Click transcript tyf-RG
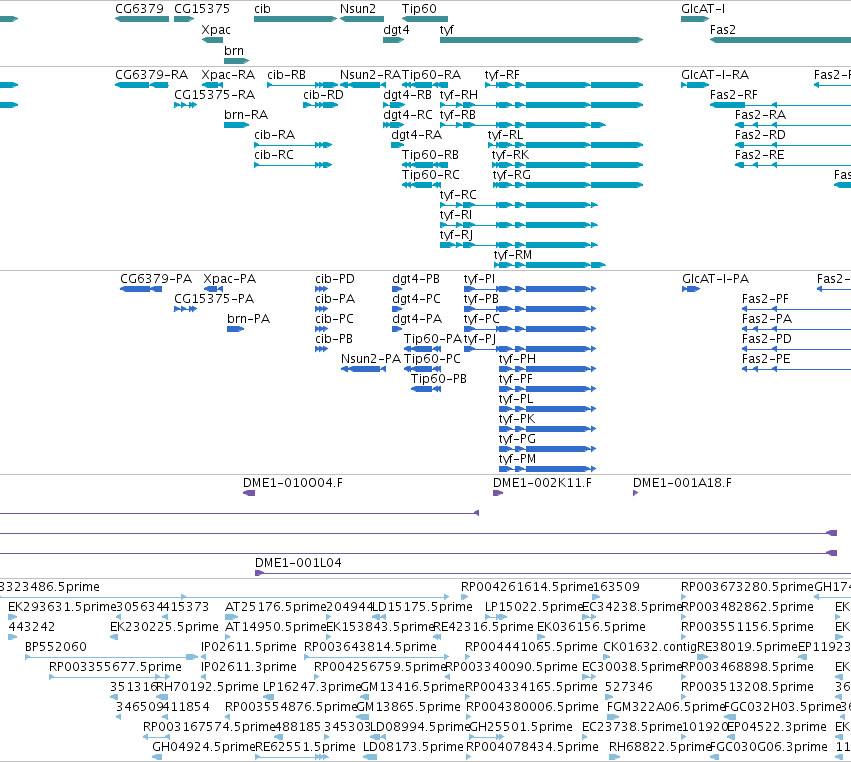This screenshot has width=851, height=762. coord(568,185)
